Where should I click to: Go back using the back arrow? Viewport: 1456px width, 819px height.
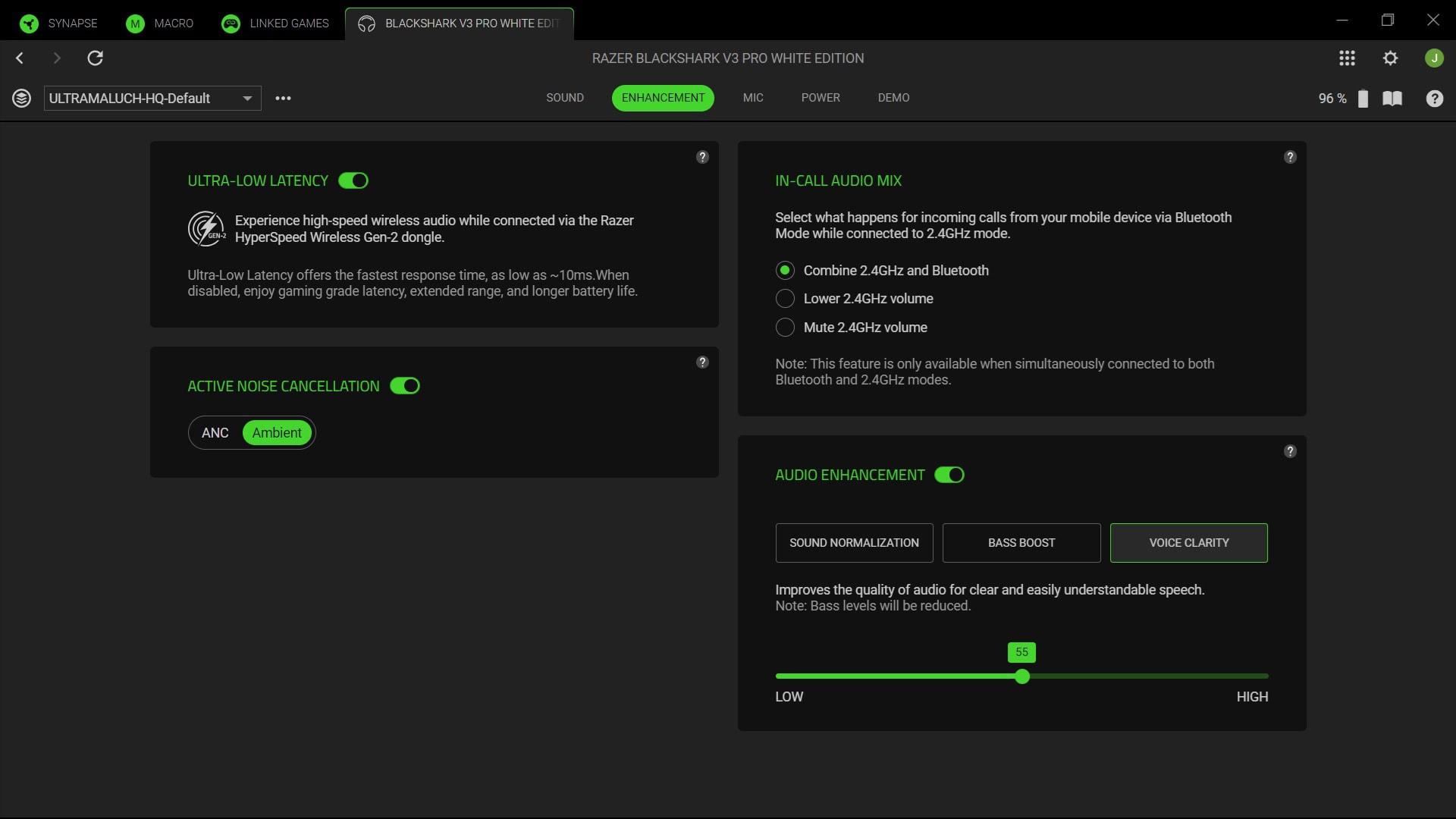point(20,58)
